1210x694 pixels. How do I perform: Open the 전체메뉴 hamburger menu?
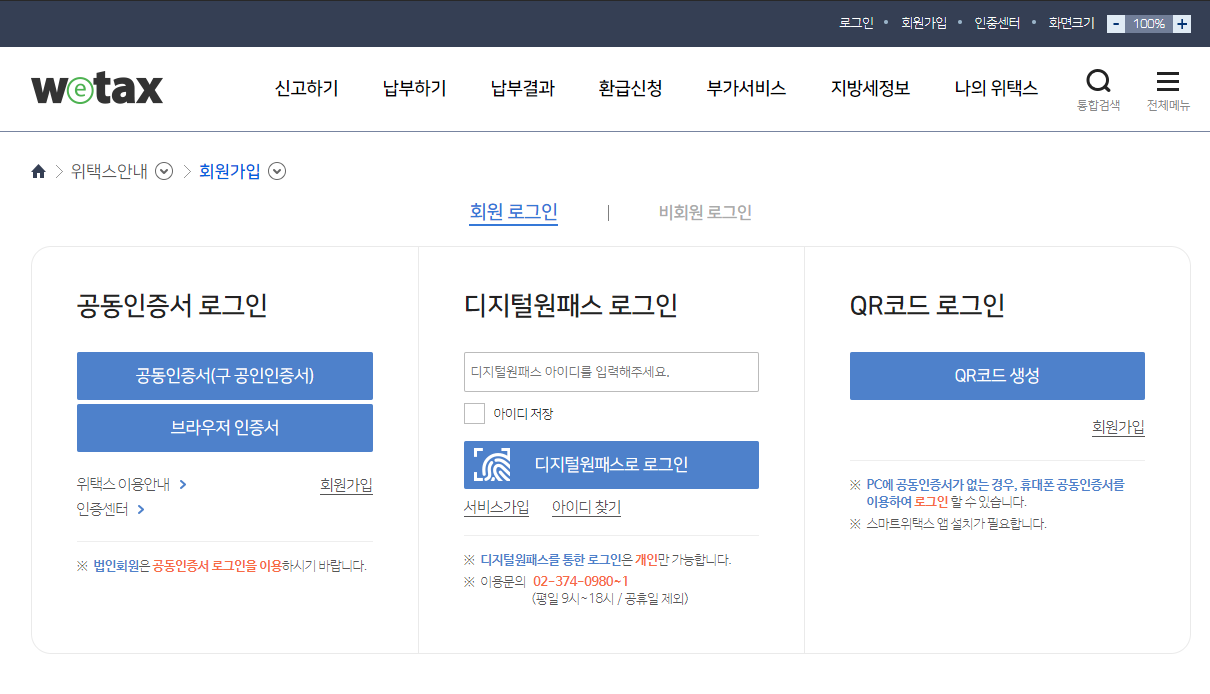pyautogui.click(x=1167, y=89)
